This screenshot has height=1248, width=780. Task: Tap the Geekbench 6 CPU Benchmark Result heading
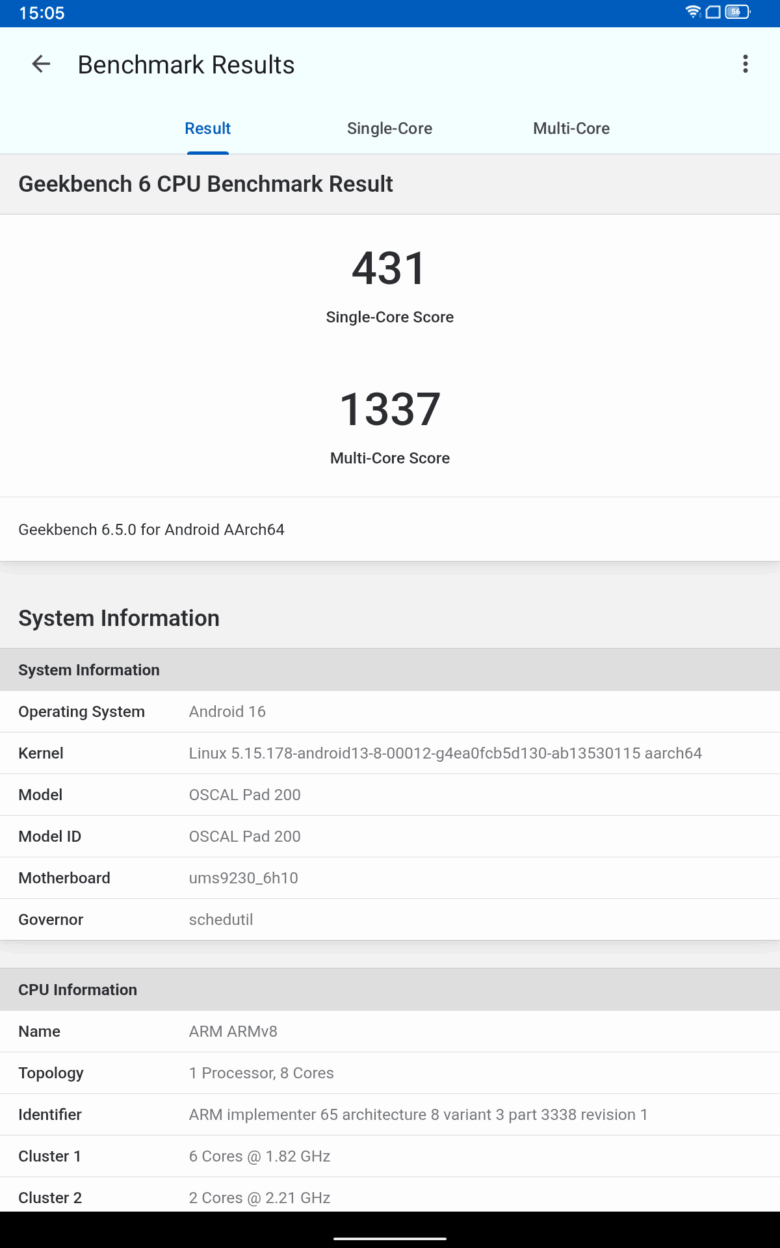click(206, 184)
